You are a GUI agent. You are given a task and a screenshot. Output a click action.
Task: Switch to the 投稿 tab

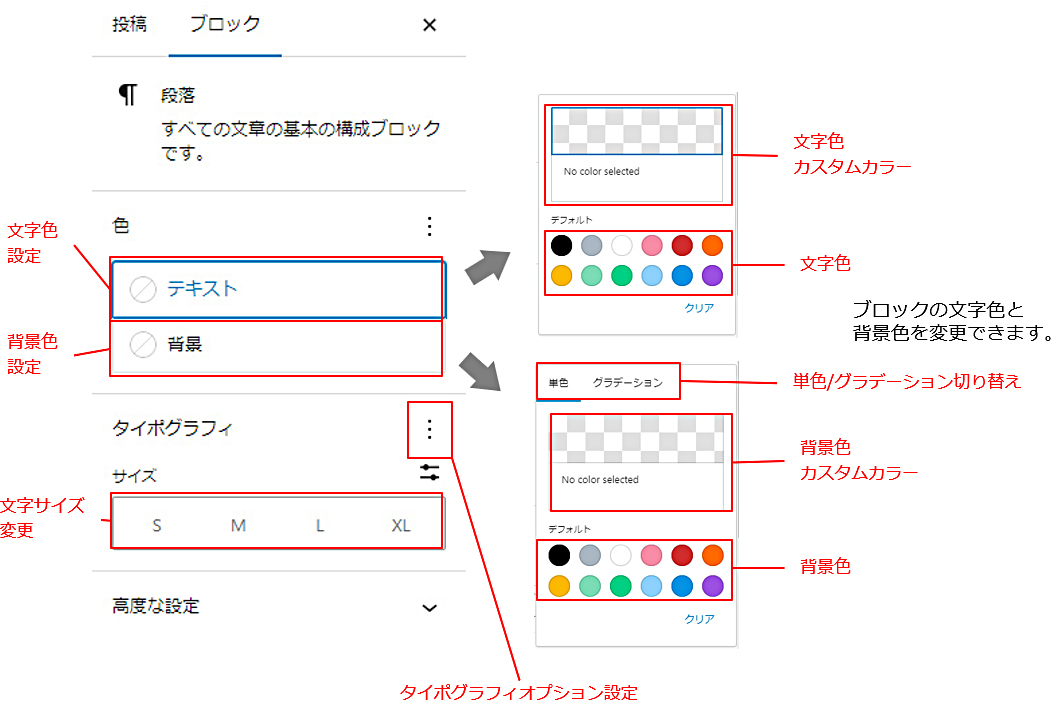[x=129, y=24]
